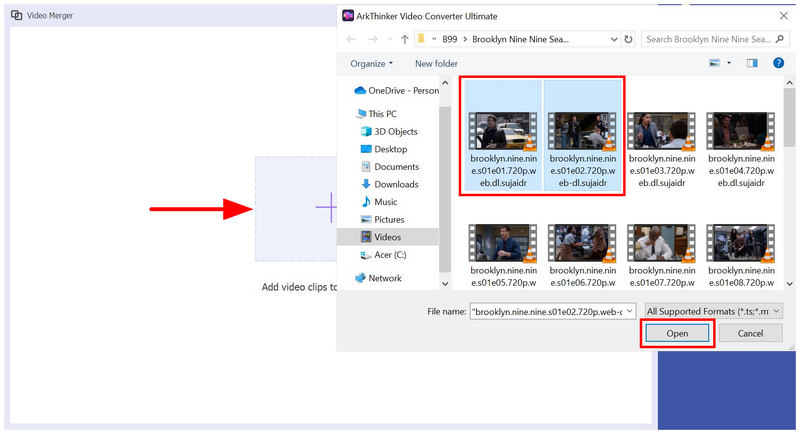Open the Pictures folder
Viewport: 800px width, 434px height.
pyautogui.click(x=383, y=219)
